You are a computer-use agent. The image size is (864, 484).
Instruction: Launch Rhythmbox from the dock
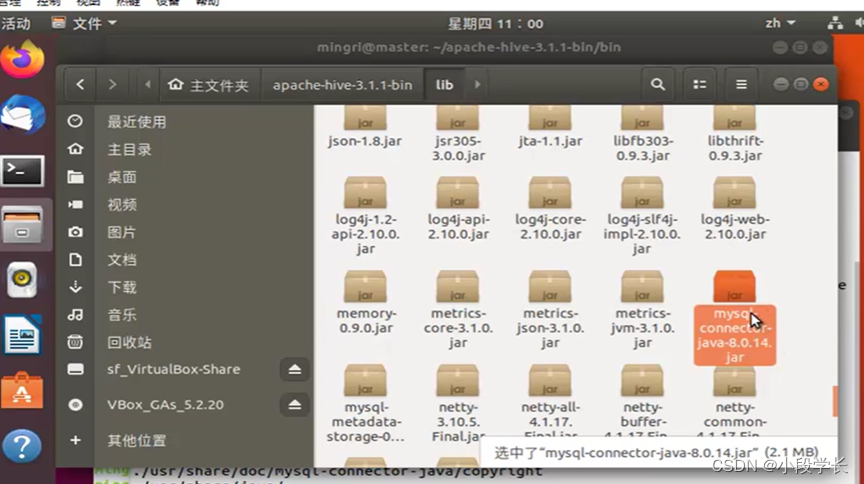(x=23, y=280)
